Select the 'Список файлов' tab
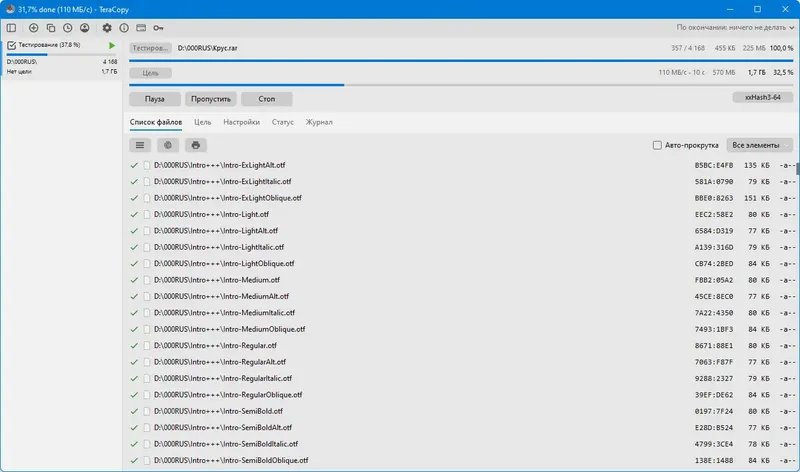800x472 pixels. [156, 122]
